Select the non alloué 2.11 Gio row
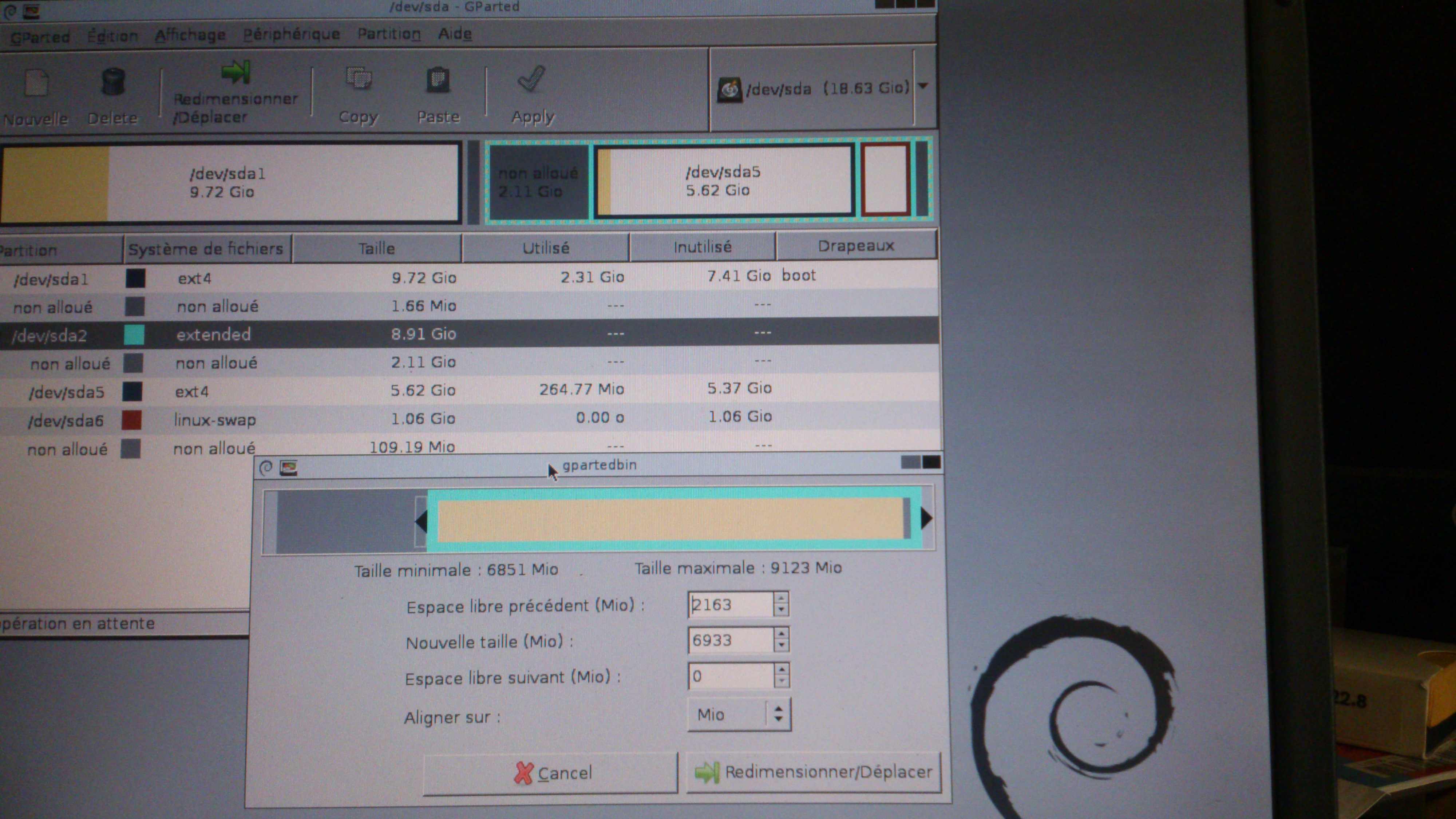 coord(469,362)
